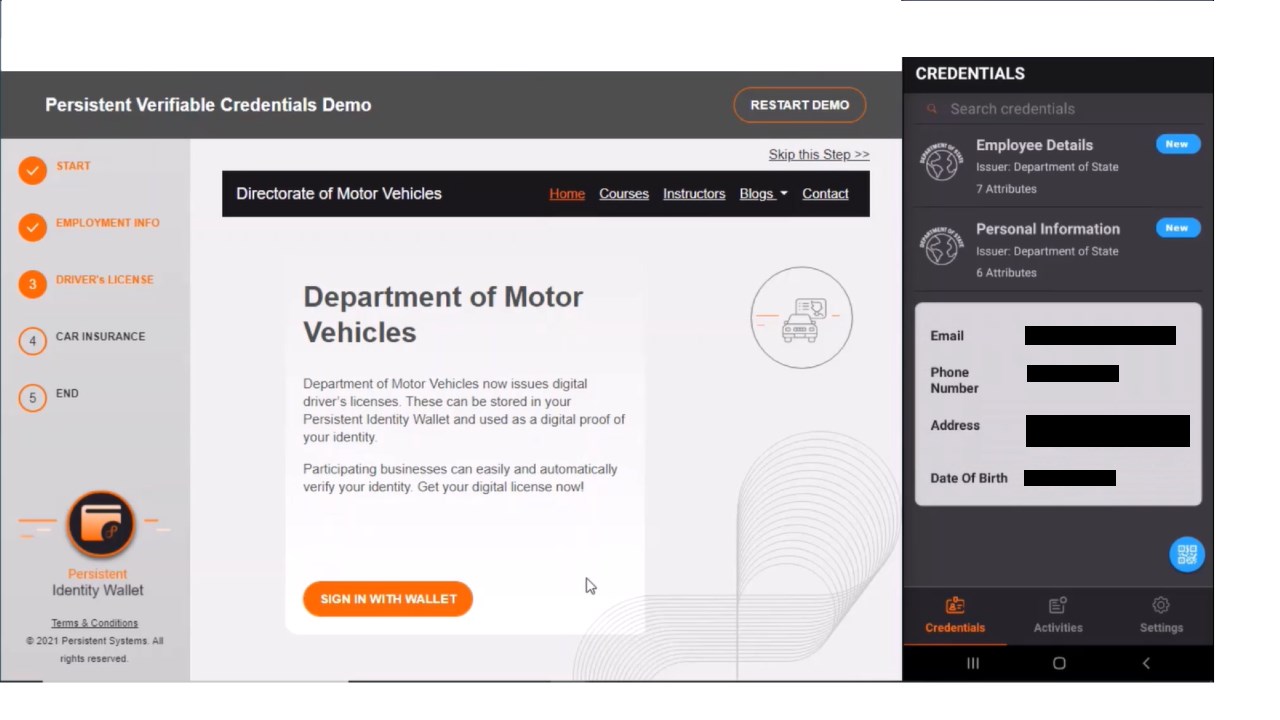Open the Employee Details credential title
The height and width of the screenshot is (720, 1280).
tap(1034, 145)
